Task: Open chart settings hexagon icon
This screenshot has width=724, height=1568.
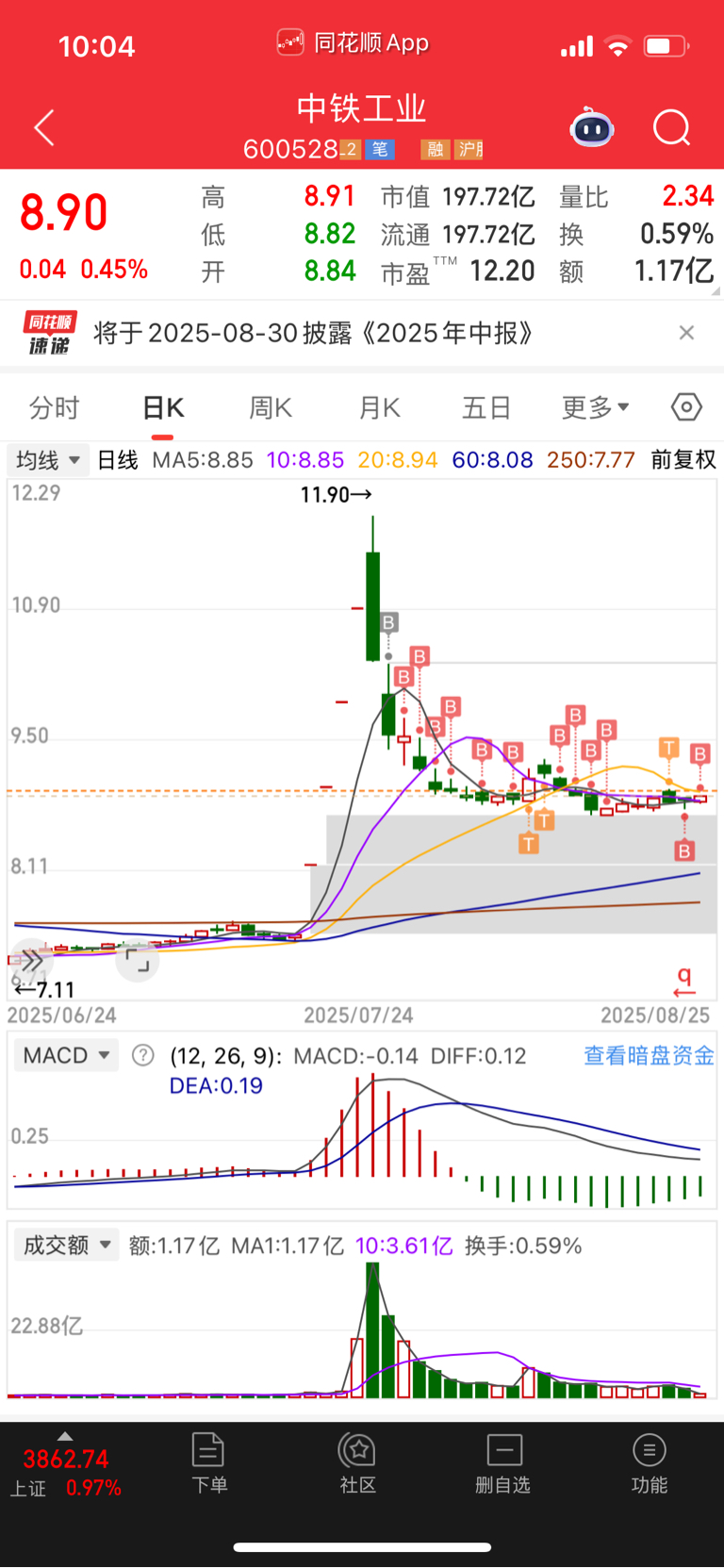Action: click(x=686, y=407)
